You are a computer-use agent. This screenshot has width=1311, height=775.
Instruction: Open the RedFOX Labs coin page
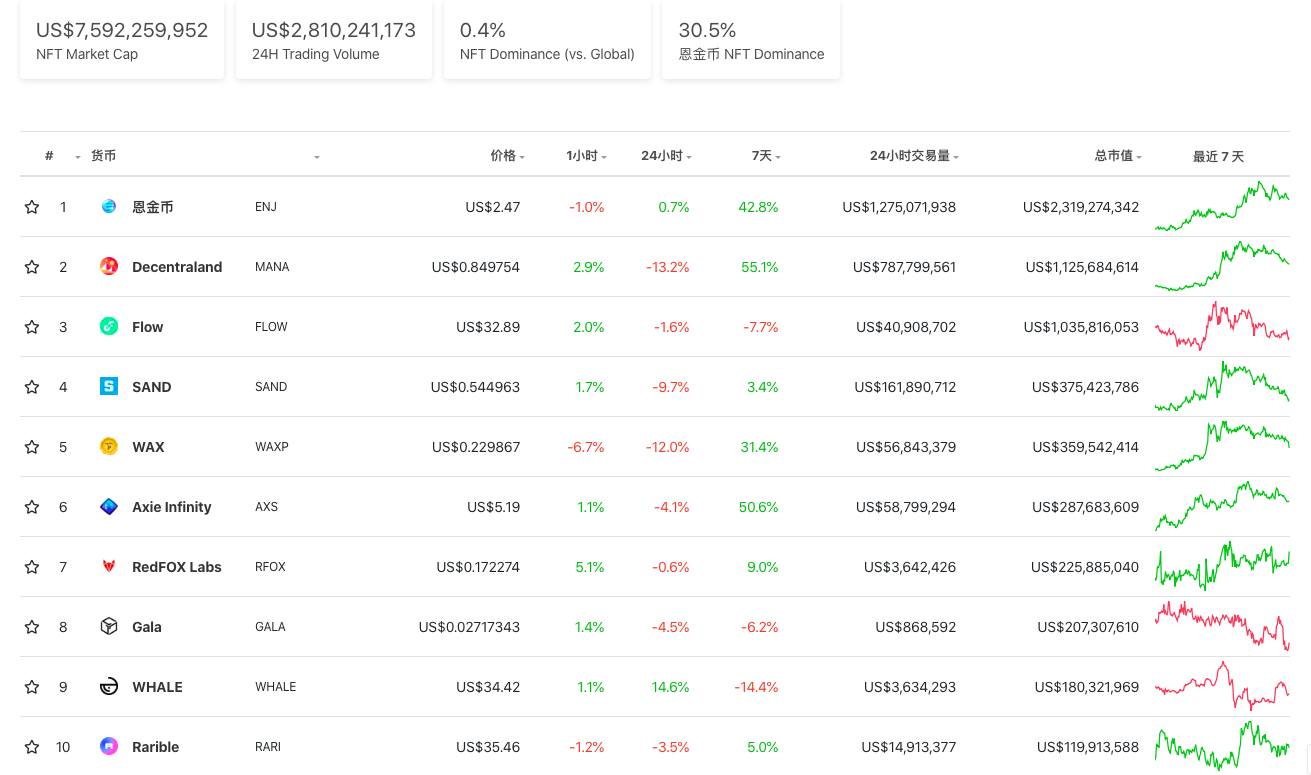pos(177,567)
